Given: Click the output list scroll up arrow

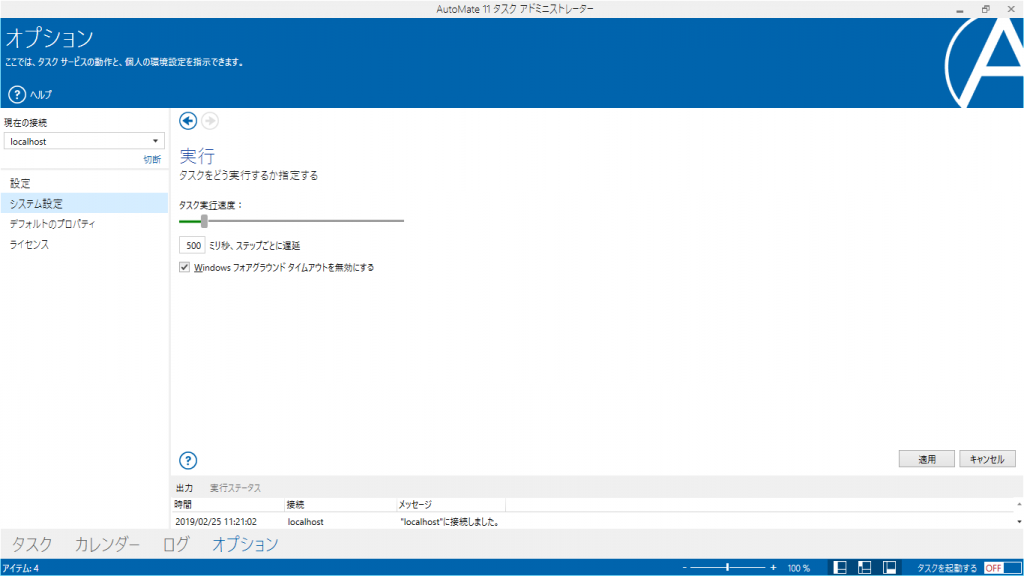Looking at the screenshot, I should 1019,505.
